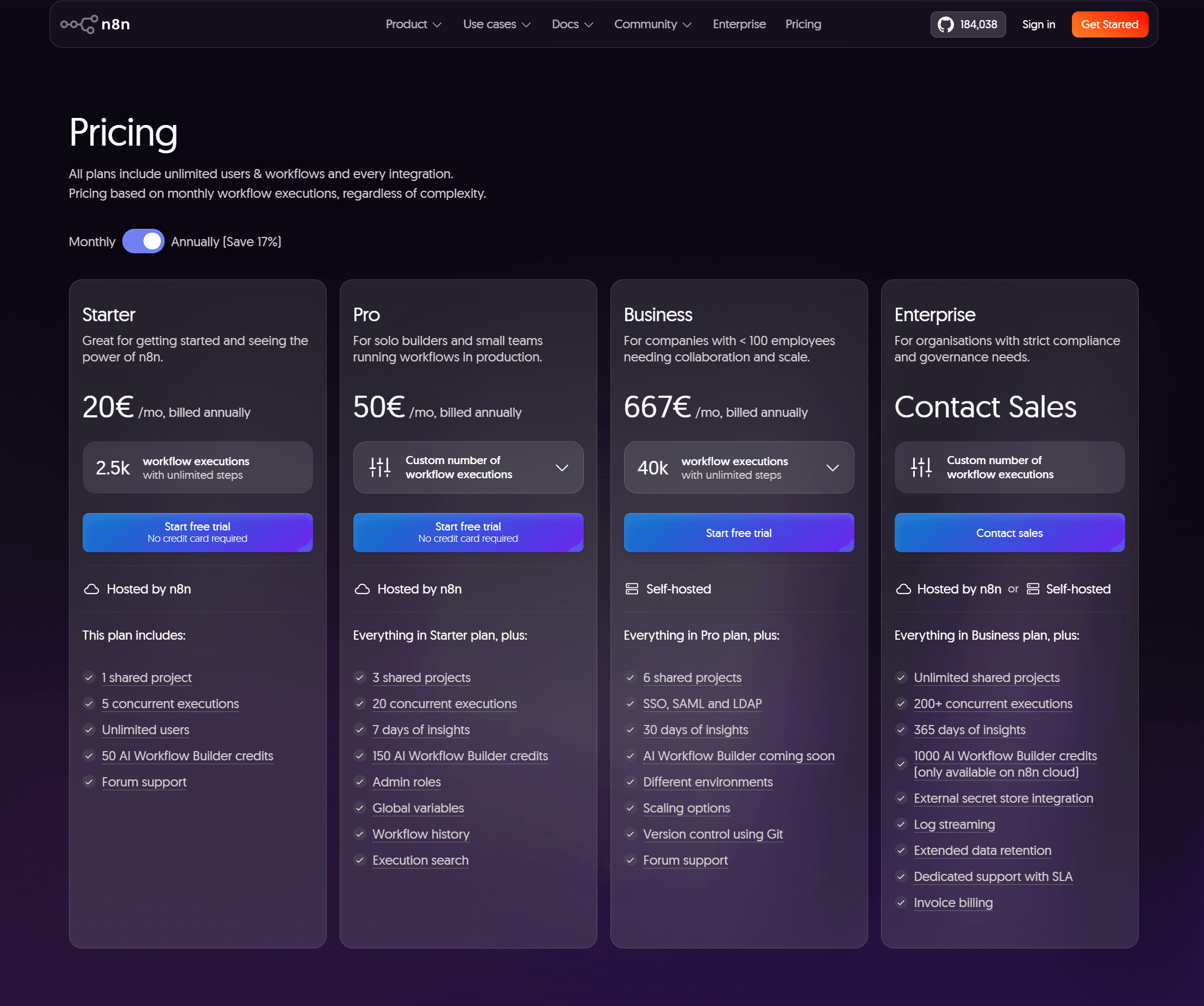
Task: Click the checkmark beside Forum support in Starter
Action: [90, 782]
